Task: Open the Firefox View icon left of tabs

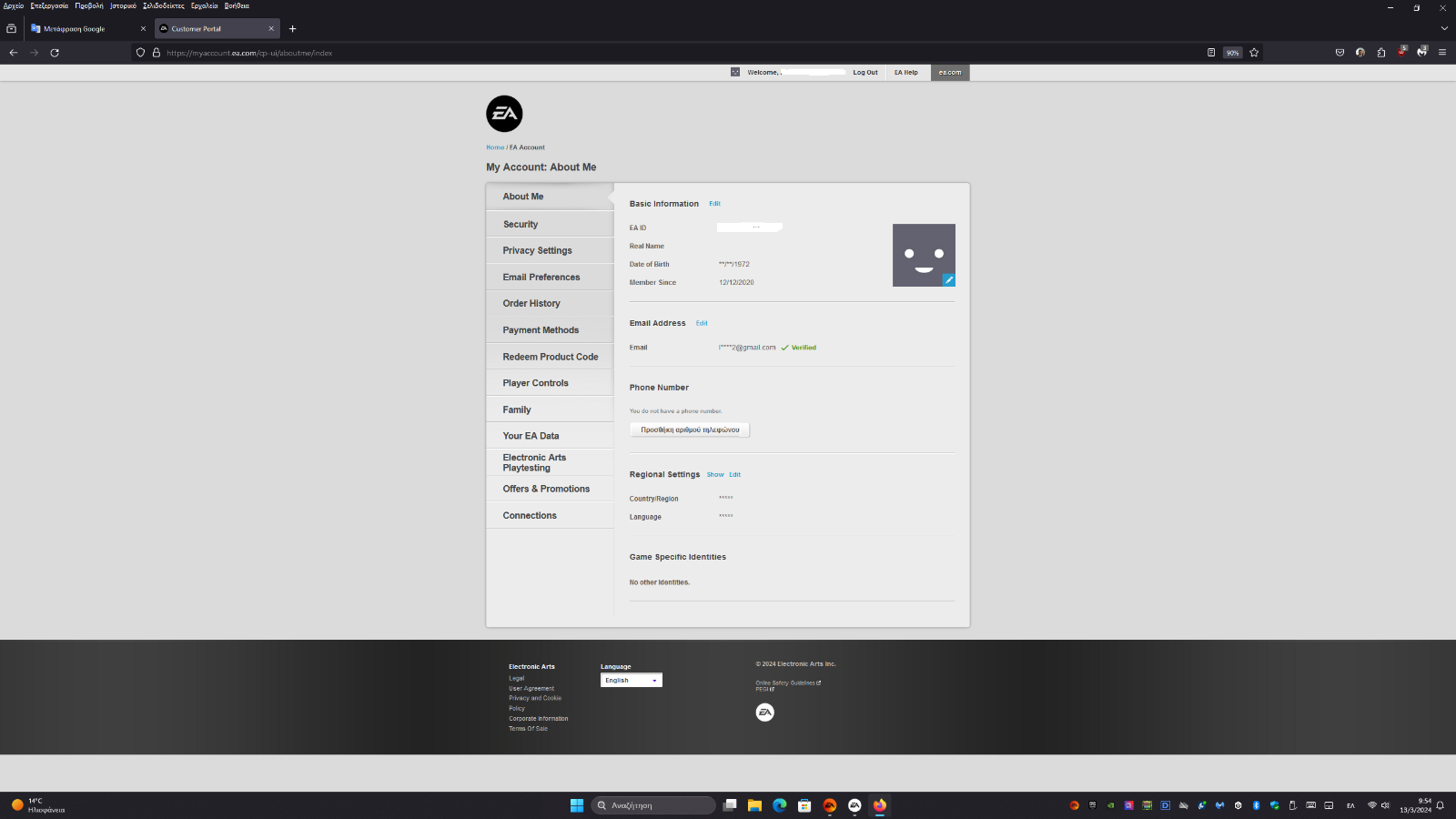Action: pos(11,29)
